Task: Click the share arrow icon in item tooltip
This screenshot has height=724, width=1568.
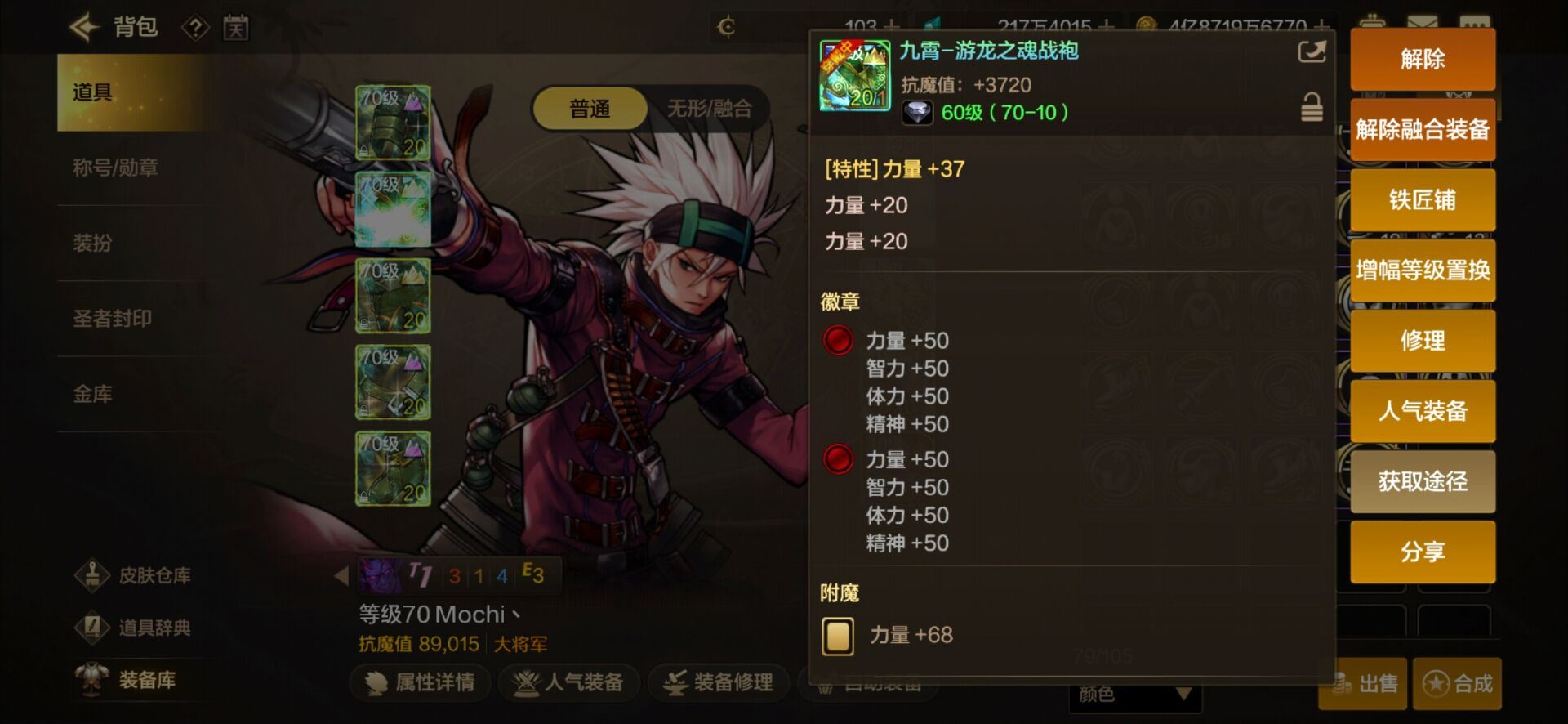Action: (1312, 52)
